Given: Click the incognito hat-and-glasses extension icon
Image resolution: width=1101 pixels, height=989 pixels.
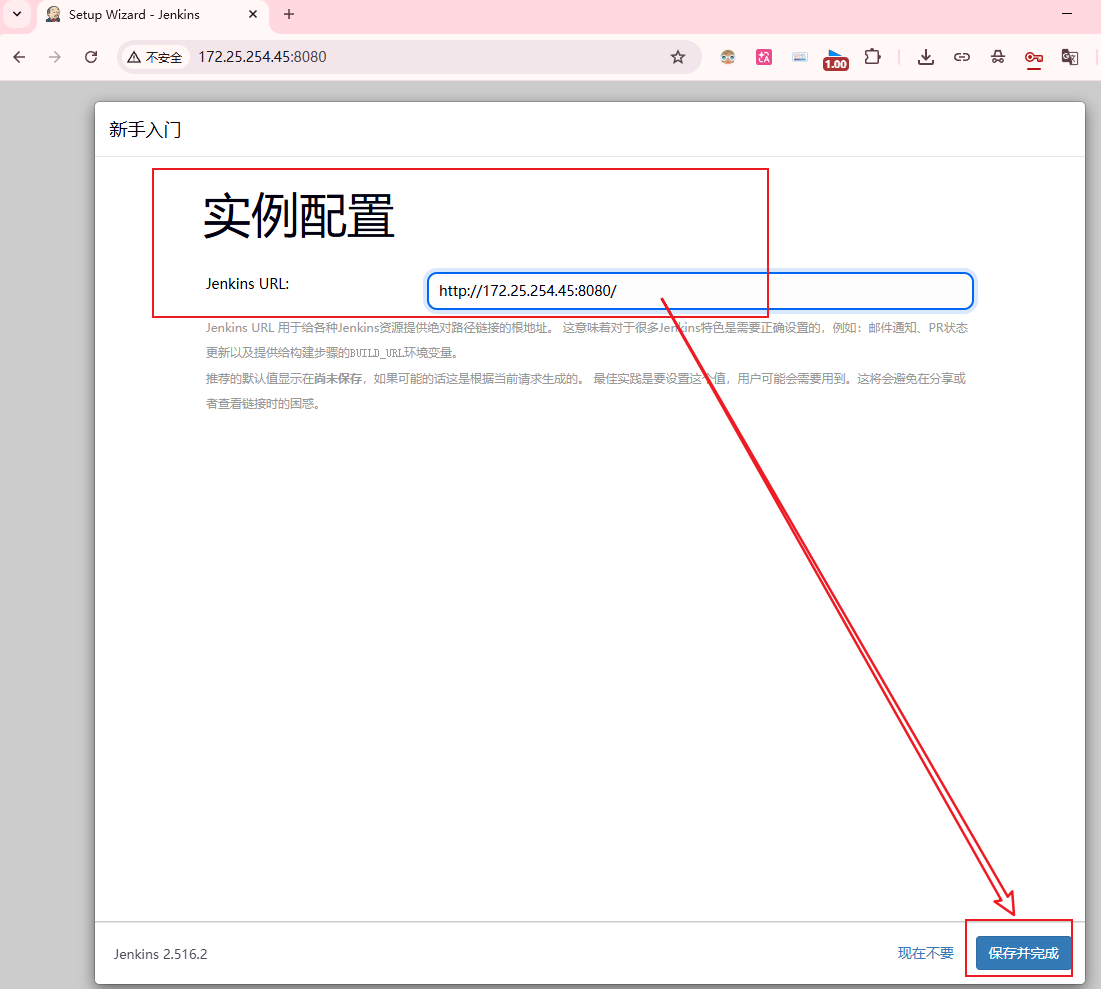Looking at the screenshot, I should 998,57.
